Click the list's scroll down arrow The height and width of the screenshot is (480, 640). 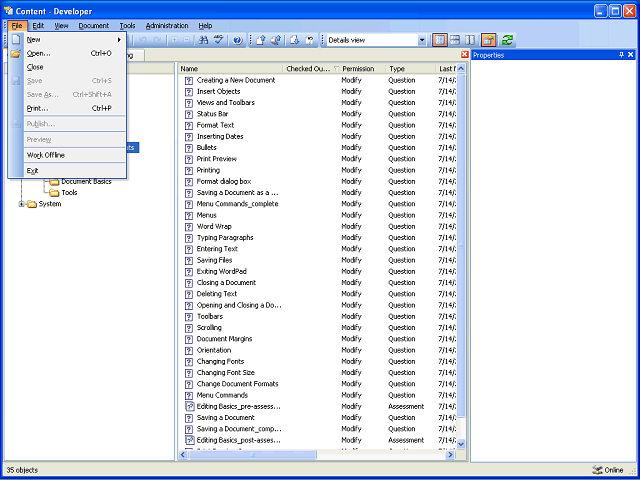click(461, 444)
